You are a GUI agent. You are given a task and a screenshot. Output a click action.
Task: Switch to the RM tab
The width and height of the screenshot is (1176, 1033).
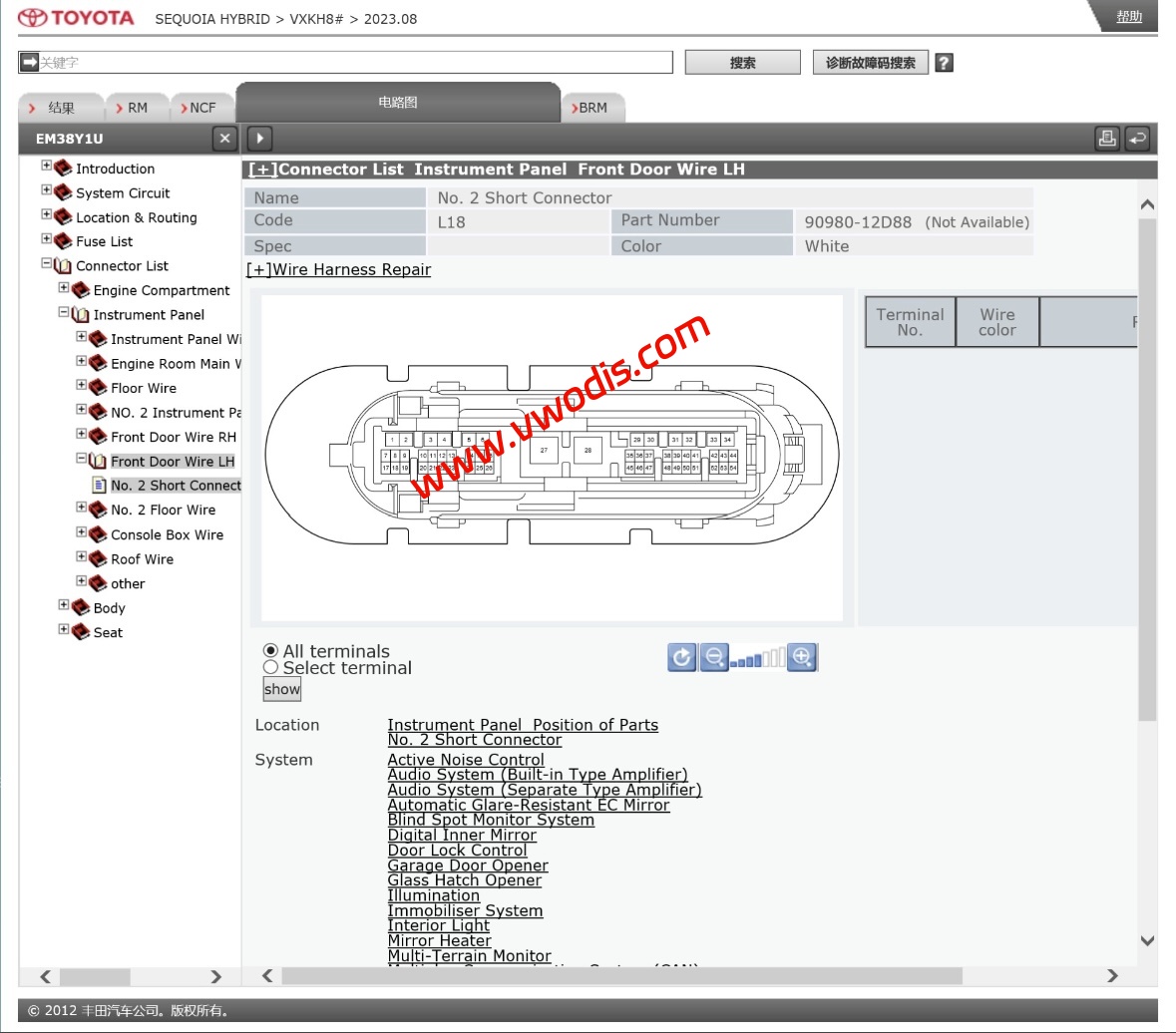pos(137,108)
